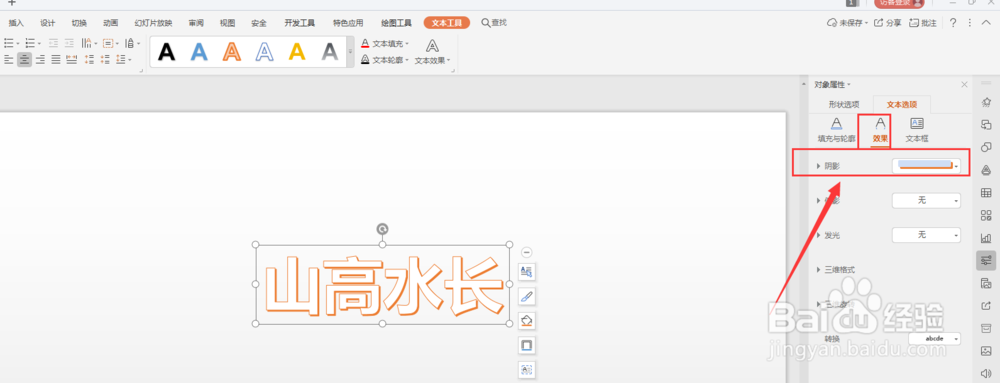The width and height of the screenshot is (1000, 383).
Task: Open the help question mark icon
Action: [953, 23]
